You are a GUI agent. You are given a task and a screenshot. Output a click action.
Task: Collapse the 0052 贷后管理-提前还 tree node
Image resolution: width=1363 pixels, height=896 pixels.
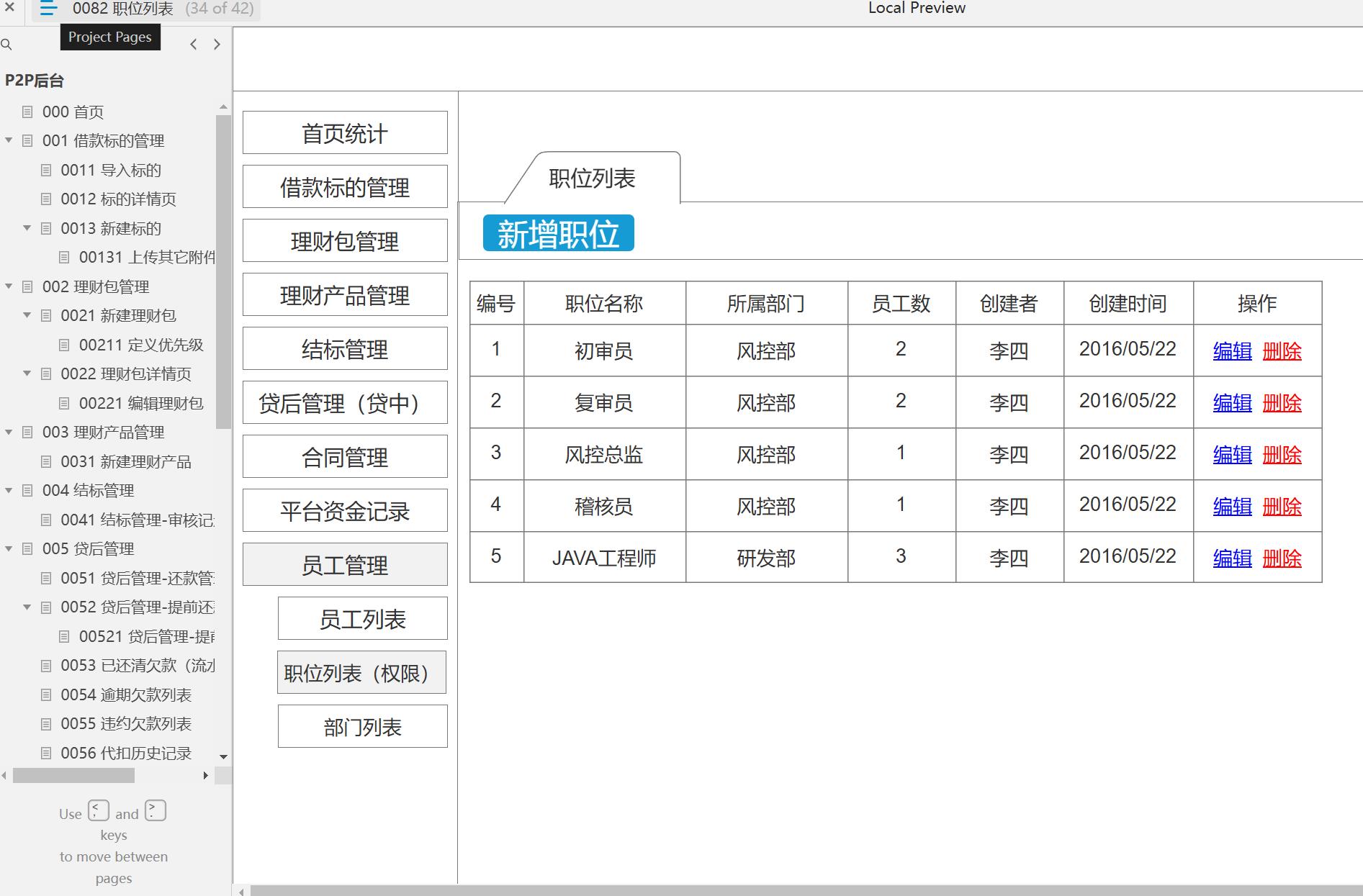(x=27, y=607)
